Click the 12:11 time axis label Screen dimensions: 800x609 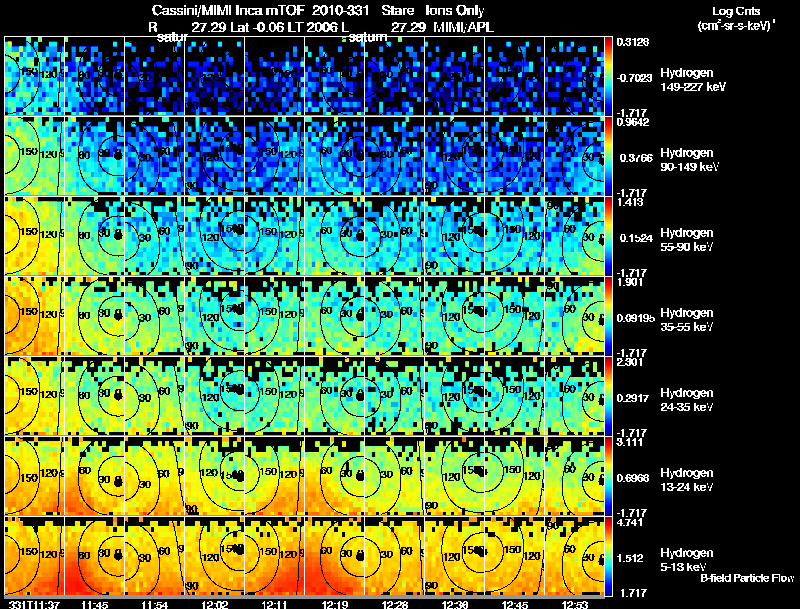point(274,604)
